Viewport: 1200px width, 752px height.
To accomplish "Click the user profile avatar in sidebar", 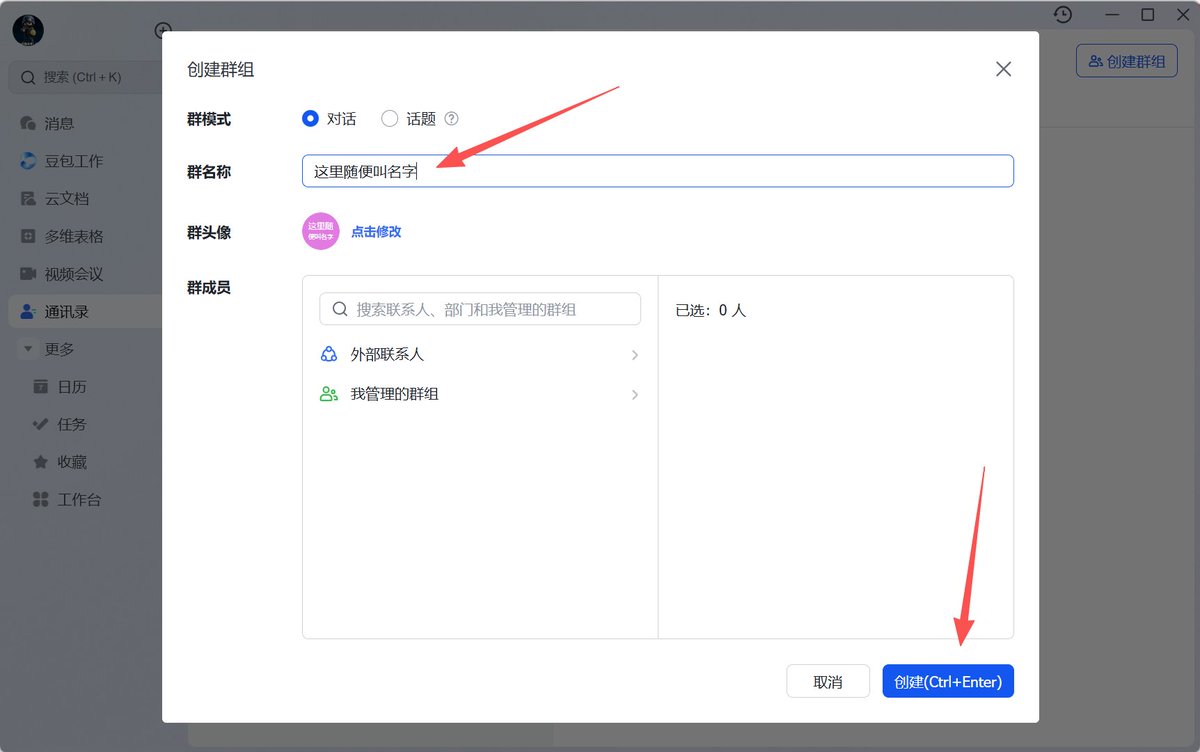I will click(x=28, y=31).
